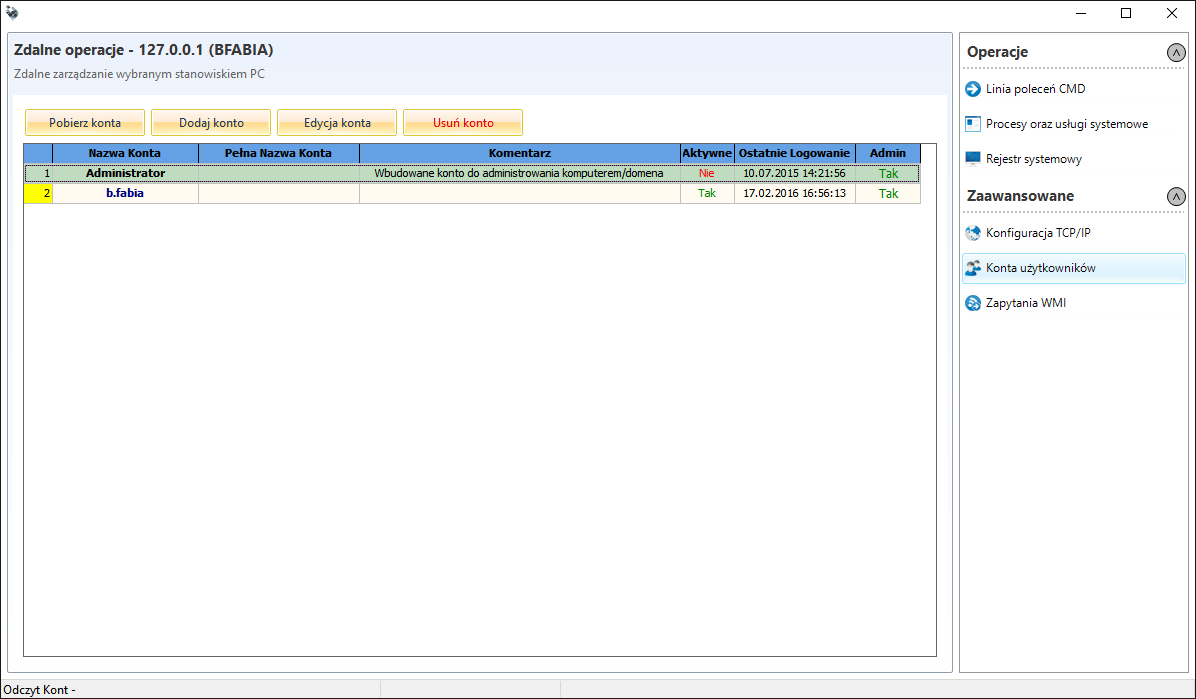This screenshot has height=699, width=1196.
Task: Sort by Ostatnie Logowanie column header
Action: pos(794,153)
